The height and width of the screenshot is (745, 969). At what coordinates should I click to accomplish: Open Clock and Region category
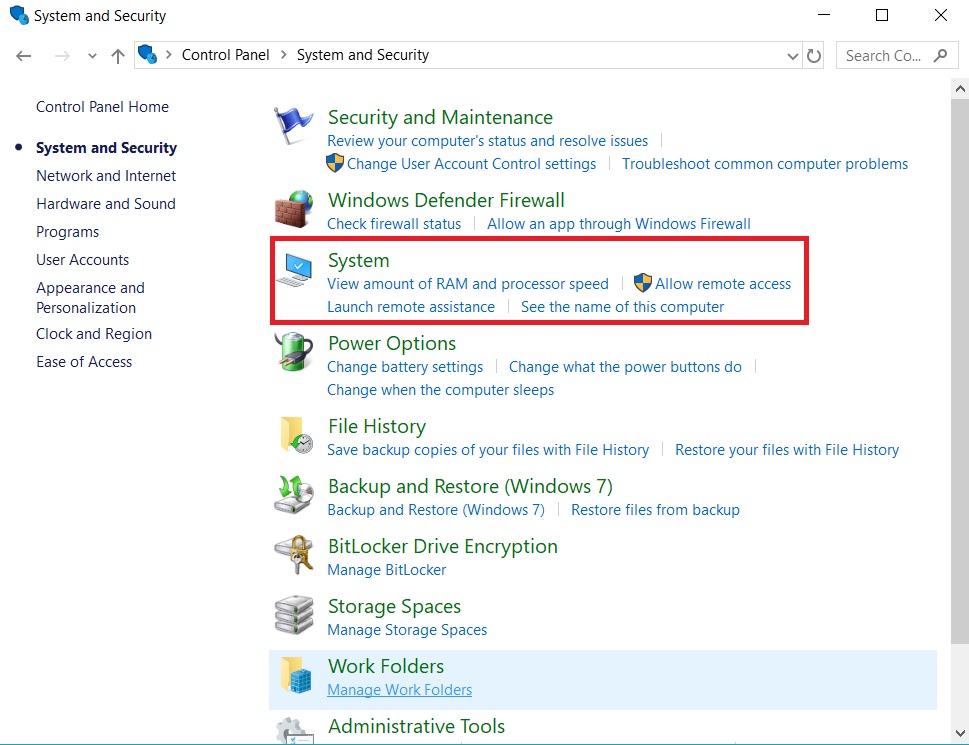pyautogui.click(x=94, y=334)
